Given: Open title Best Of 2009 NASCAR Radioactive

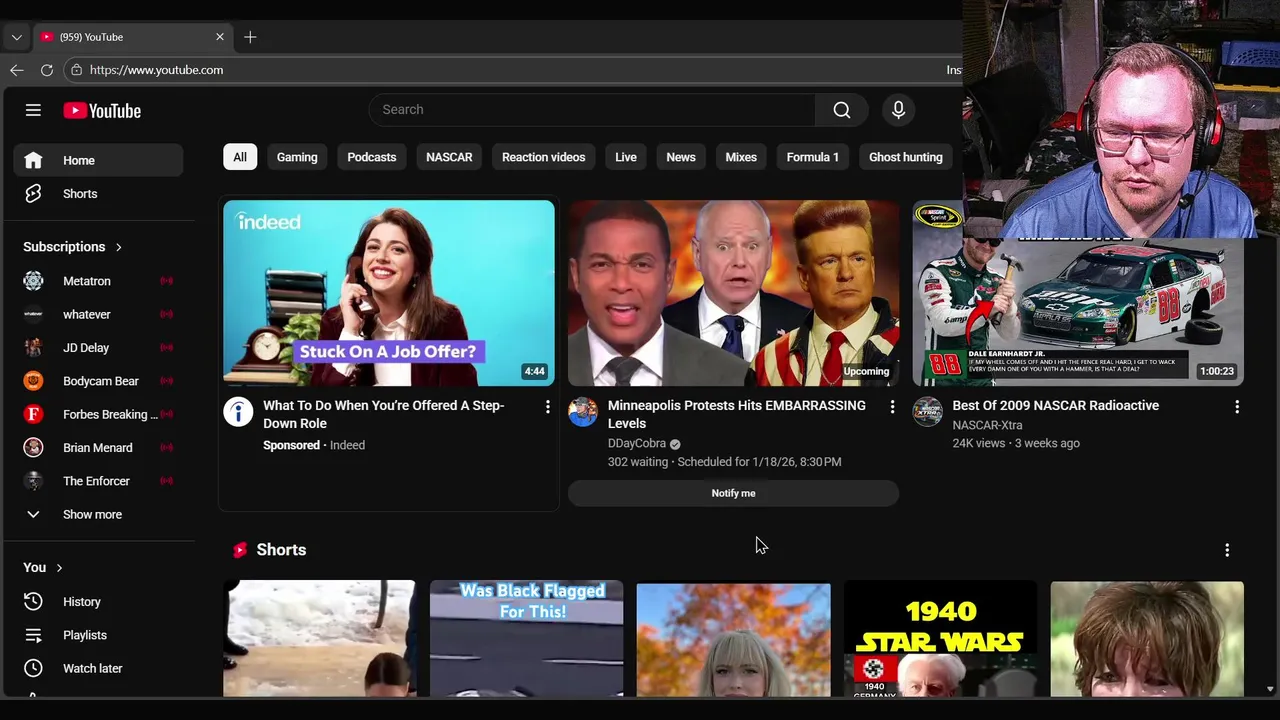Looking at the screenshot, I should (x=1056, y=406).
